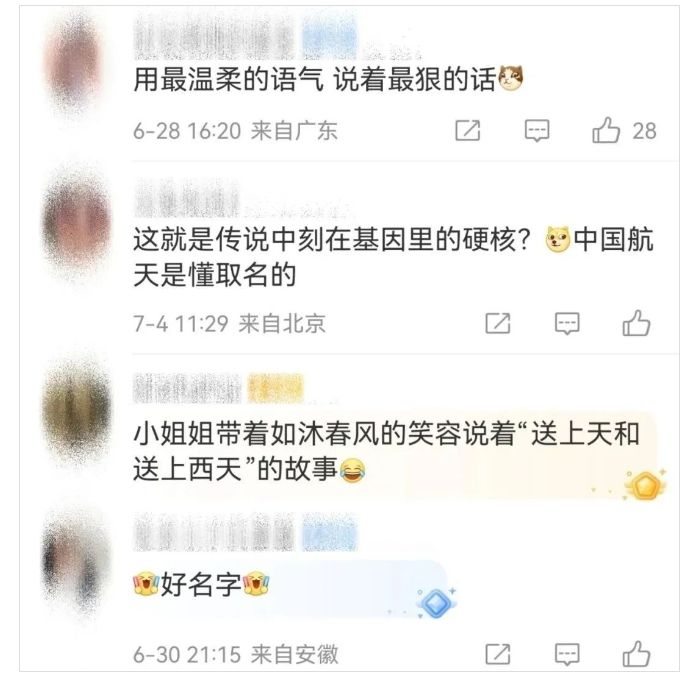Open the third commenter's avatar

(77, 411)
